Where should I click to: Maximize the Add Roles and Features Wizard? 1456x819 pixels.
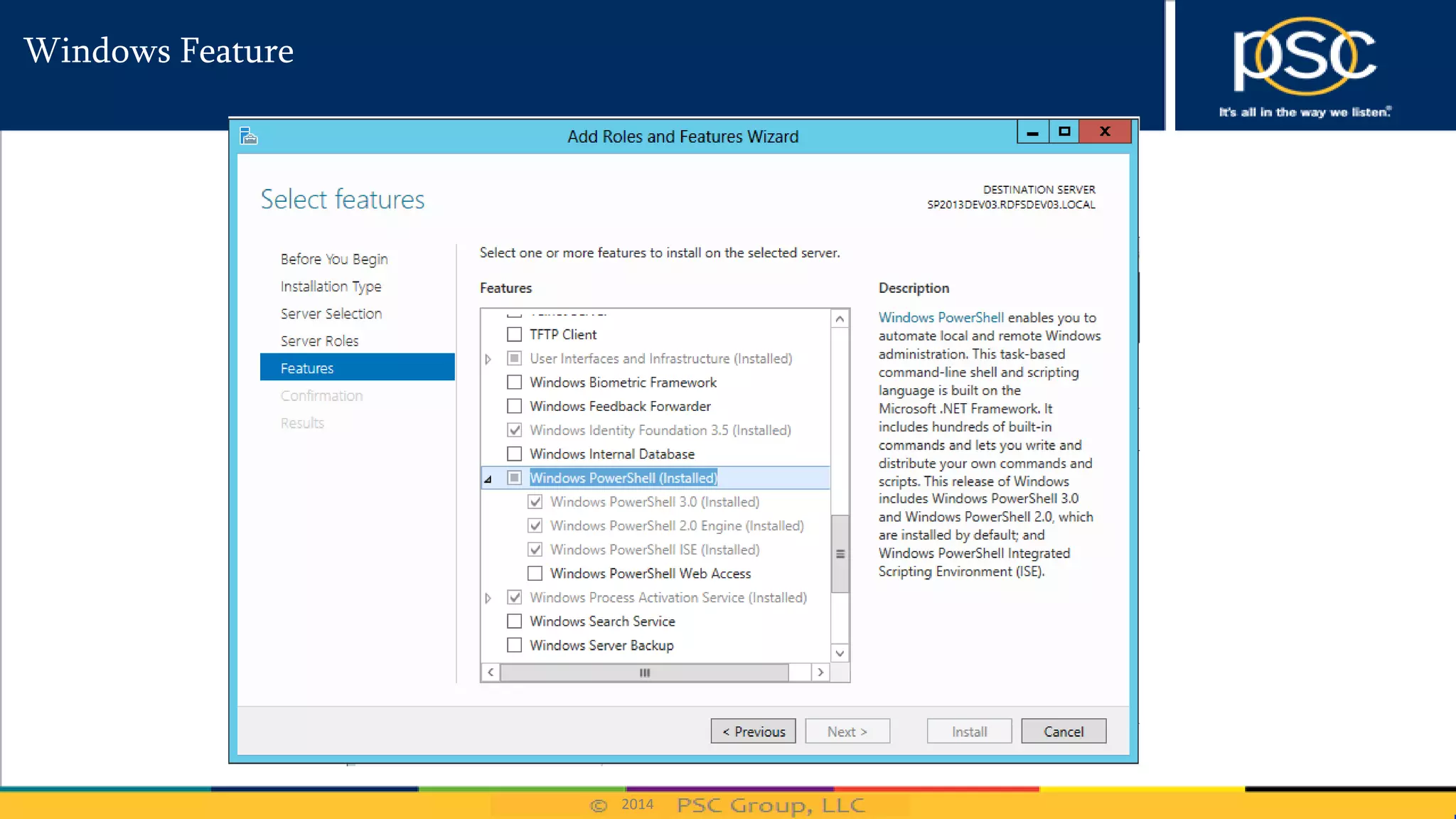(x=1064, y=132)
